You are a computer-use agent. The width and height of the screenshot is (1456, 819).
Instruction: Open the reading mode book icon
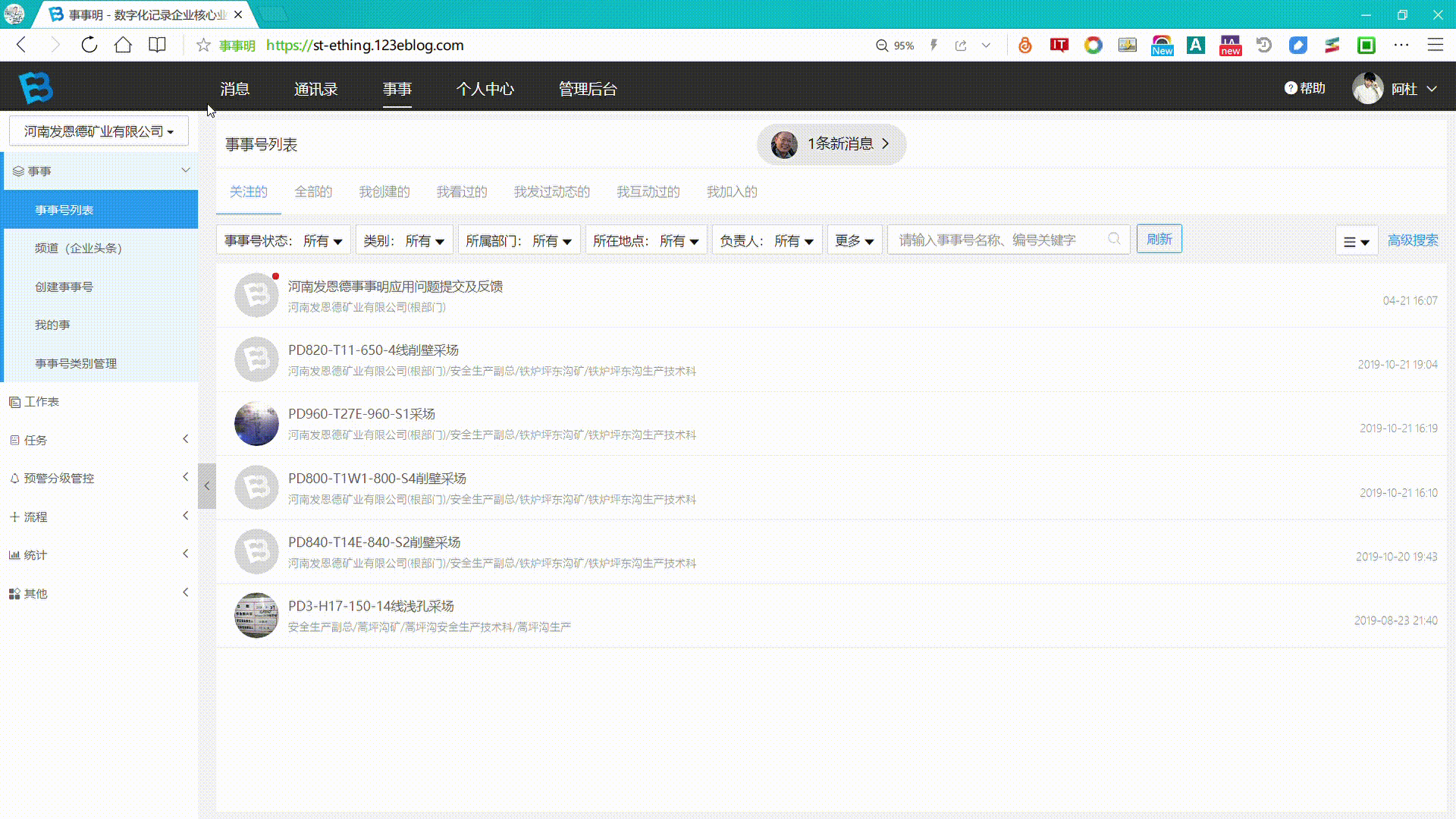pos(157,45)
